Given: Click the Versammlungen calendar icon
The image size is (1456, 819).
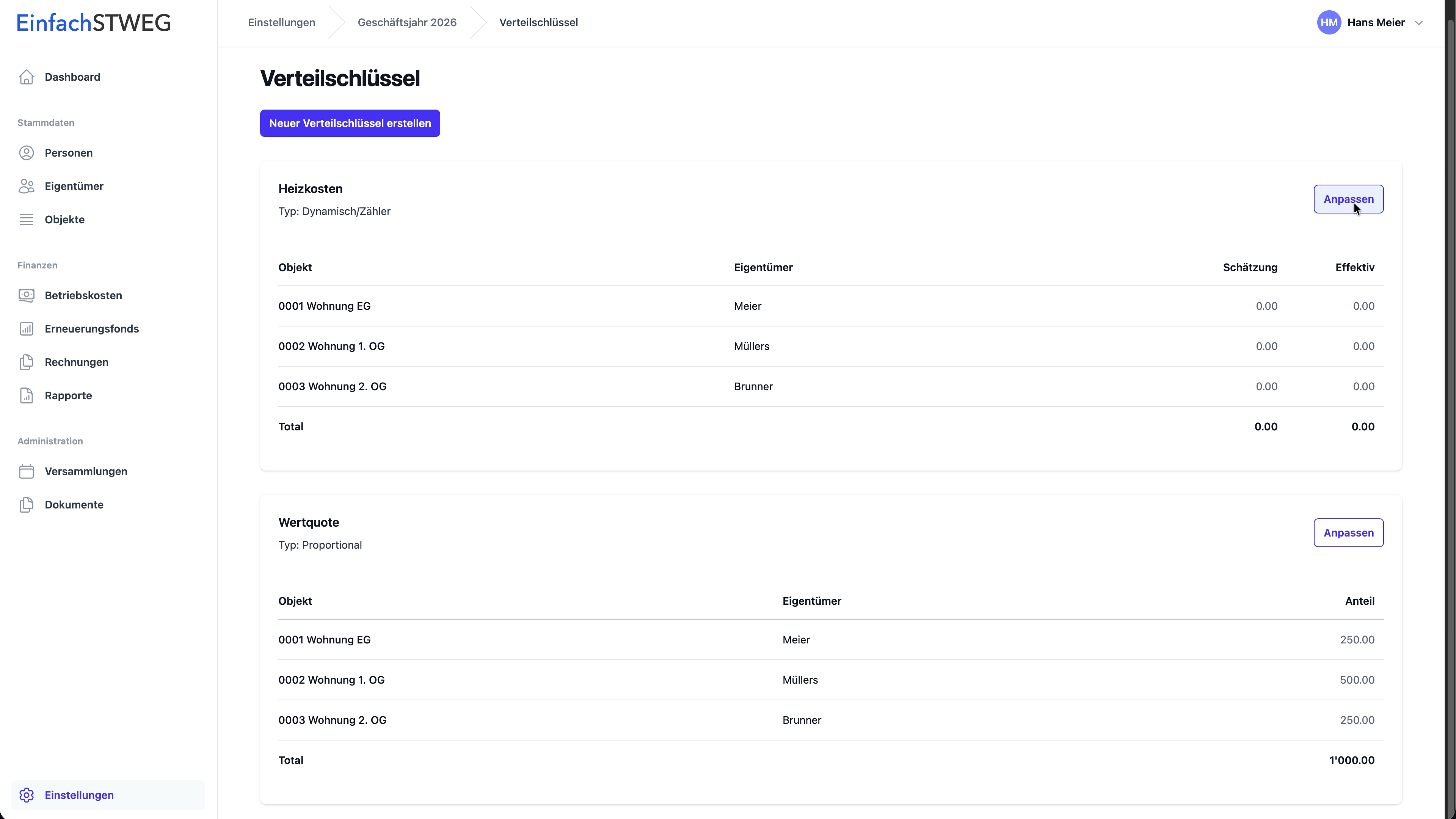Looking at the screenshot, I should tap(27, 471).
